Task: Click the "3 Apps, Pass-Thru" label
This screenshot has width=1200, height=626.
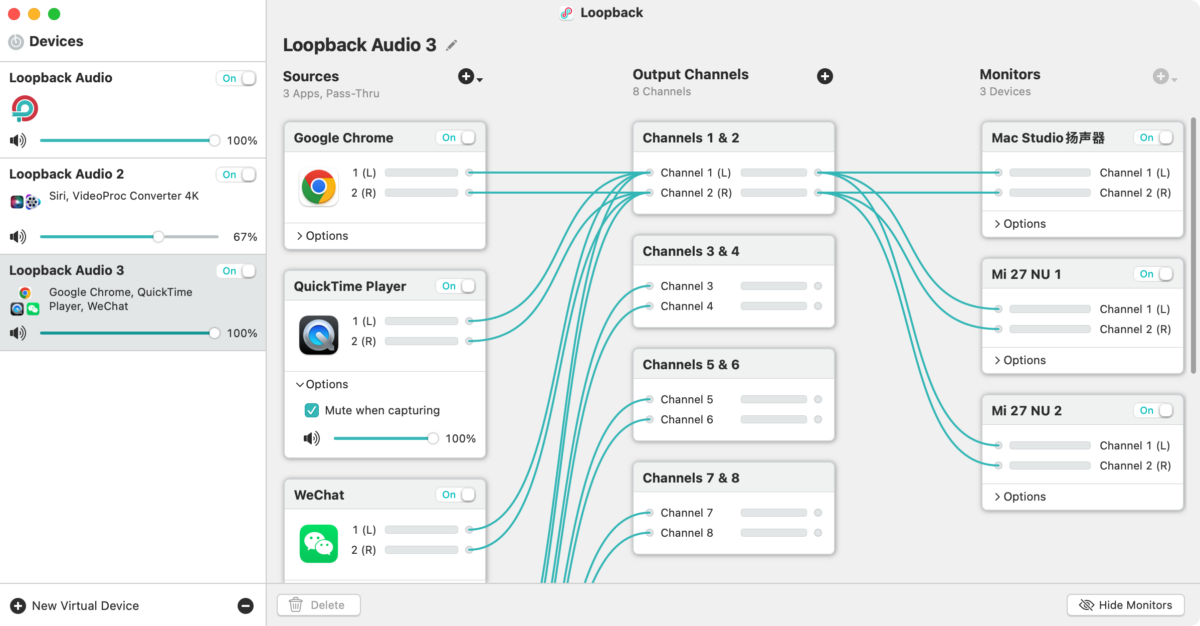Action: point(331,94)
